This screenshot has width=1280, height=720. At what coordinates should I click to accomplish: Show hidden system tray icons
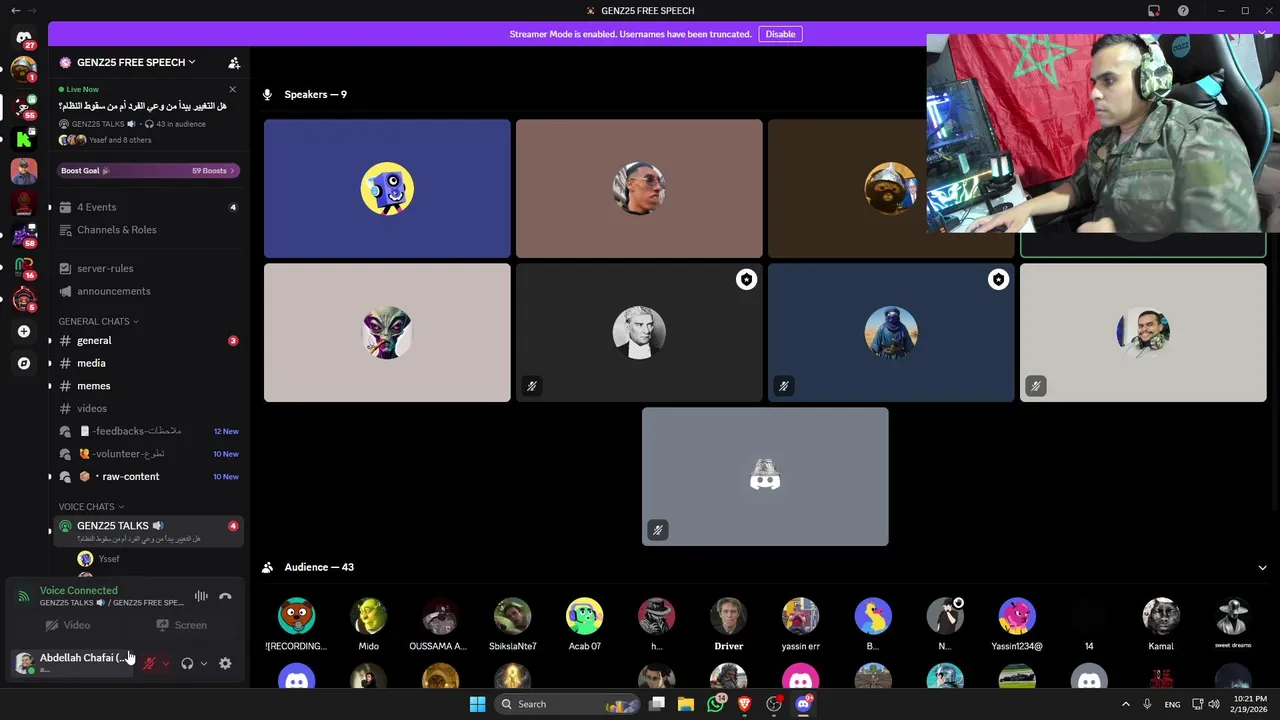click(x=1125, y=704)
